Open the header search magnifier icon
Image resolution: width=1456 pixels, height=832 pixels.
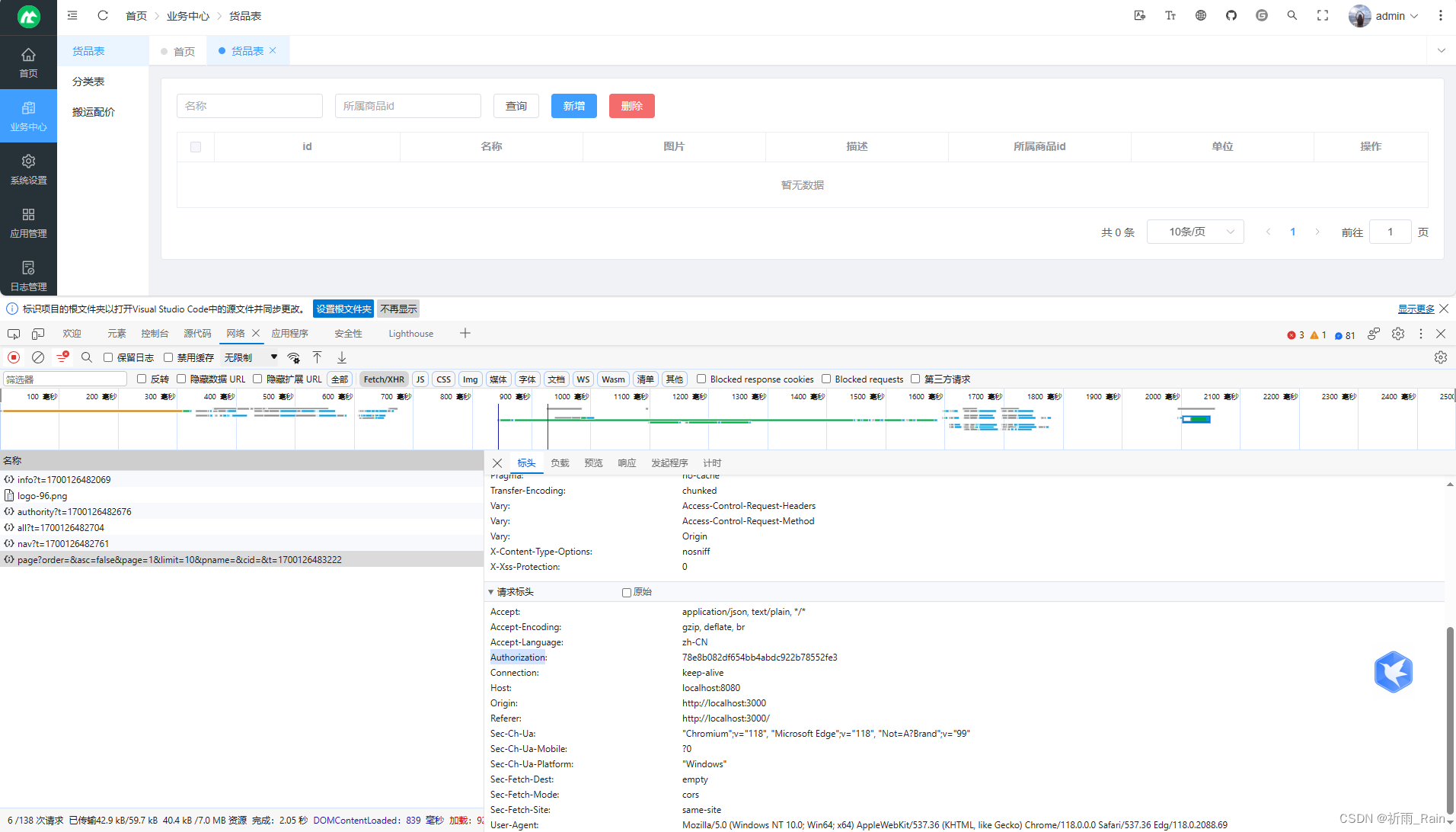pyautogui.click(x=1292, y=15)
